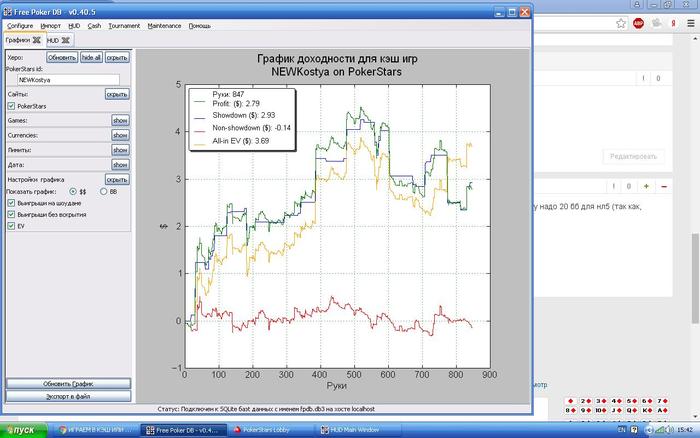Click the Ace of diamonds card icon

662,410
